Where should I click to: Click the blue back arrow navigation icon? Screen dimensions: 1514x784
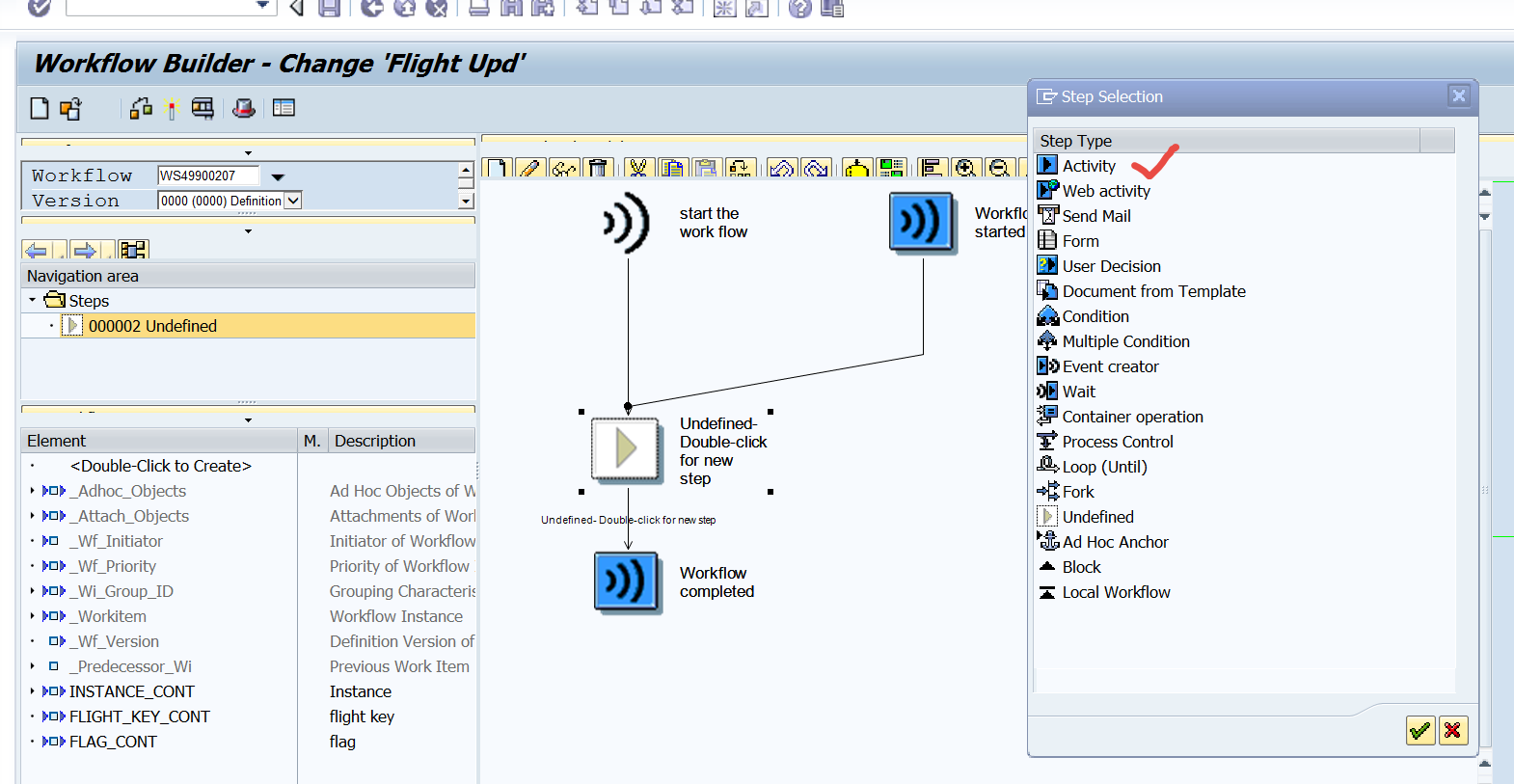(x=37, y=251)
